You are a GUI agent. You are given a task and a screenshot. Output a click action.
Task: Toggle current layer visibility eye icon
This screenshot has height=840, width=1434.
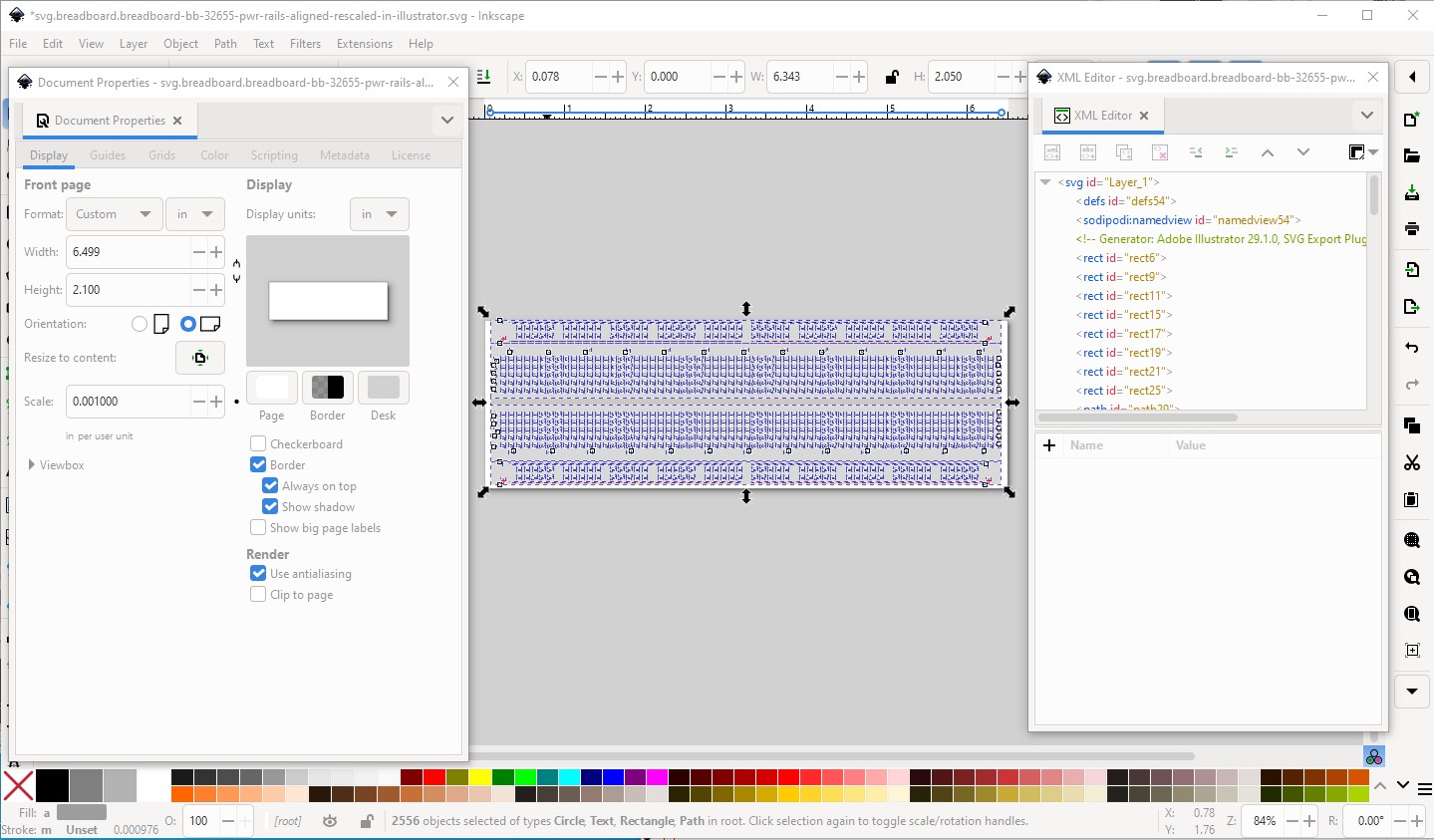pos(330,821)
